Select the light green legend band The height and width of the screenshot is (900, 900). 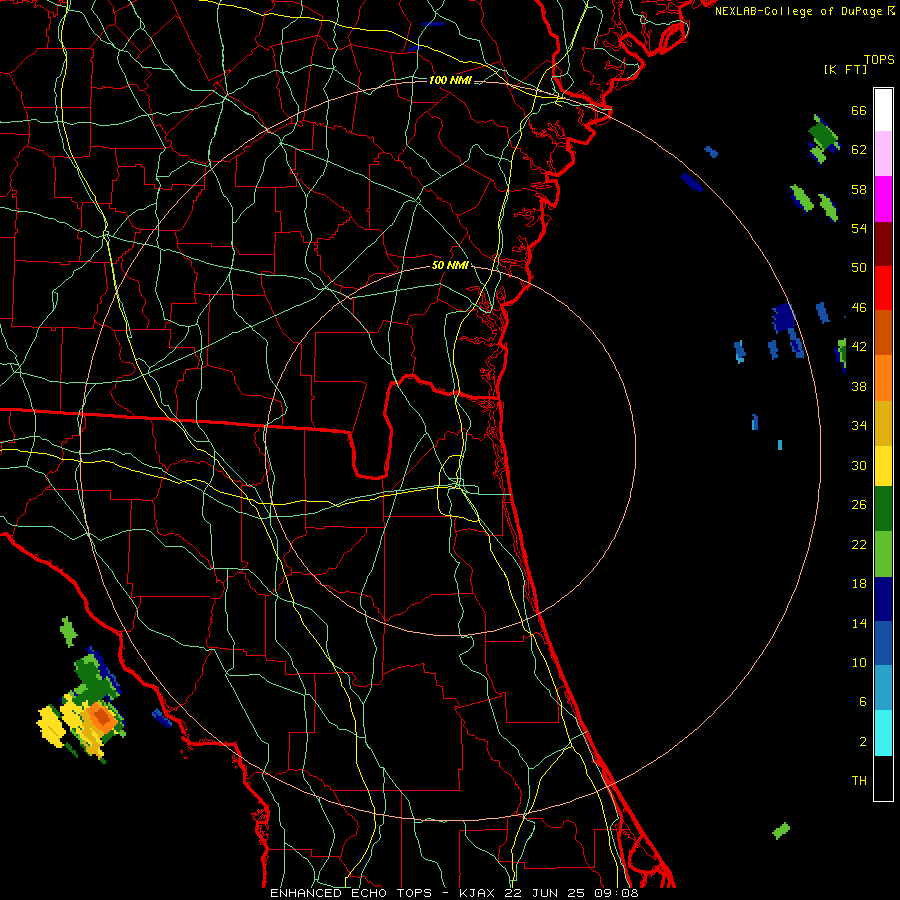(x=883, y=554)
